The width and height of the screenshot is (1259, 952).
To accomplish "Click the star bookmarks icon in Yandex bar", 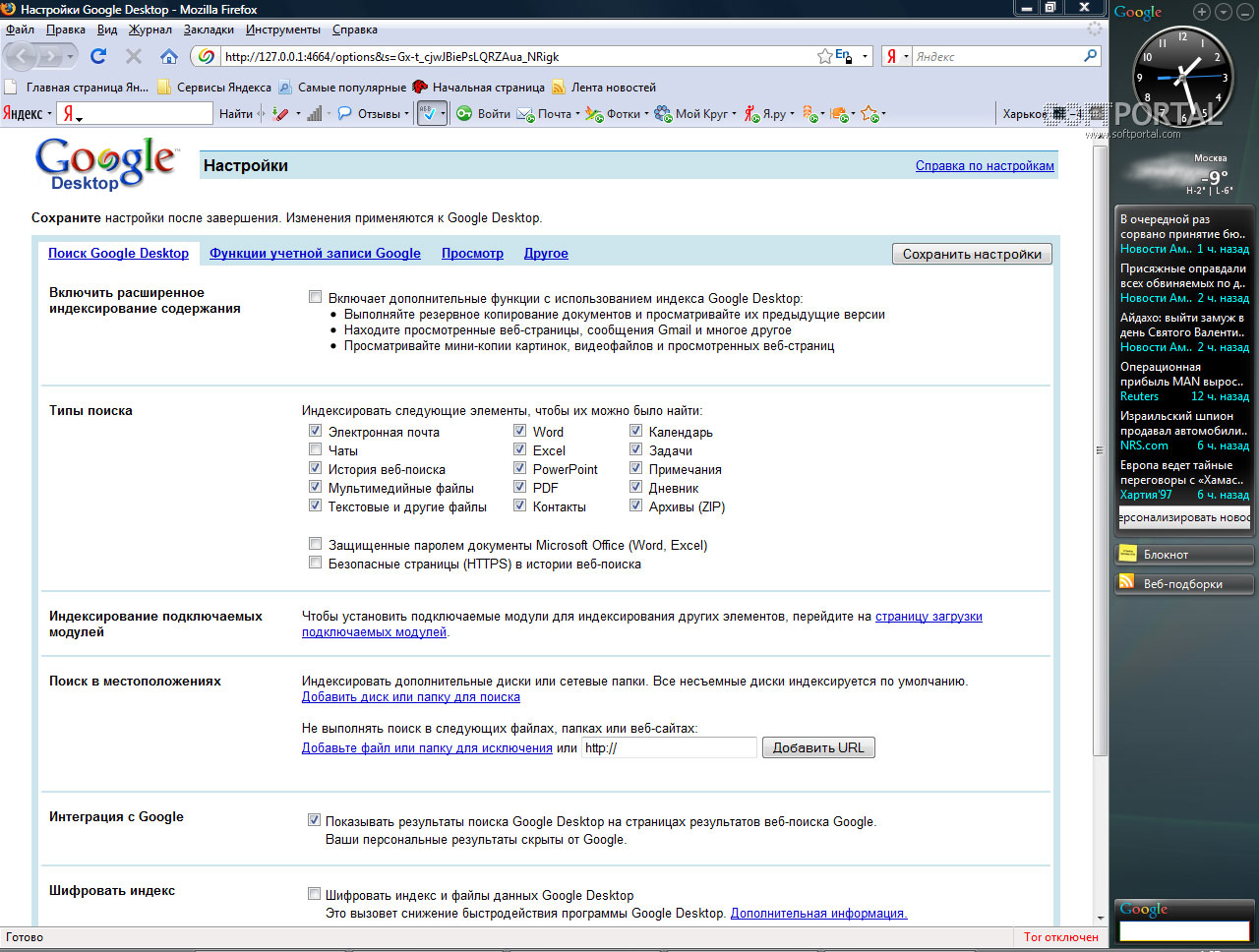I will 869,113.
